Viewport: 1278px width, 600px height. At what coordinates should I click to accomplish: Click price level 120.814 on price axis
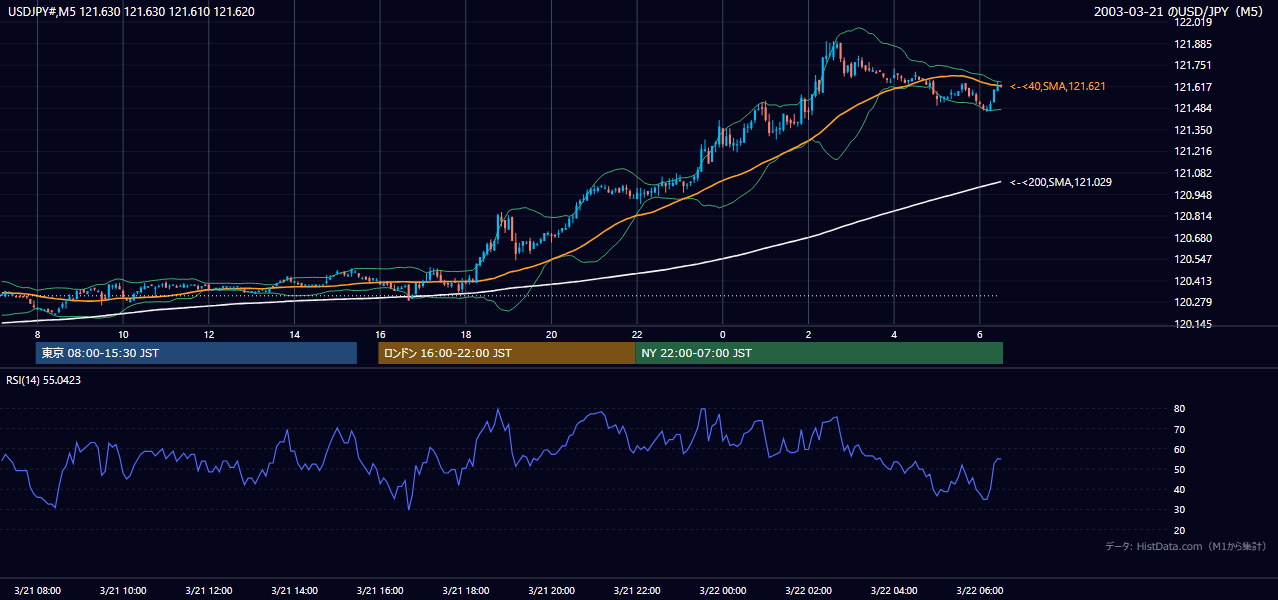1194,216
